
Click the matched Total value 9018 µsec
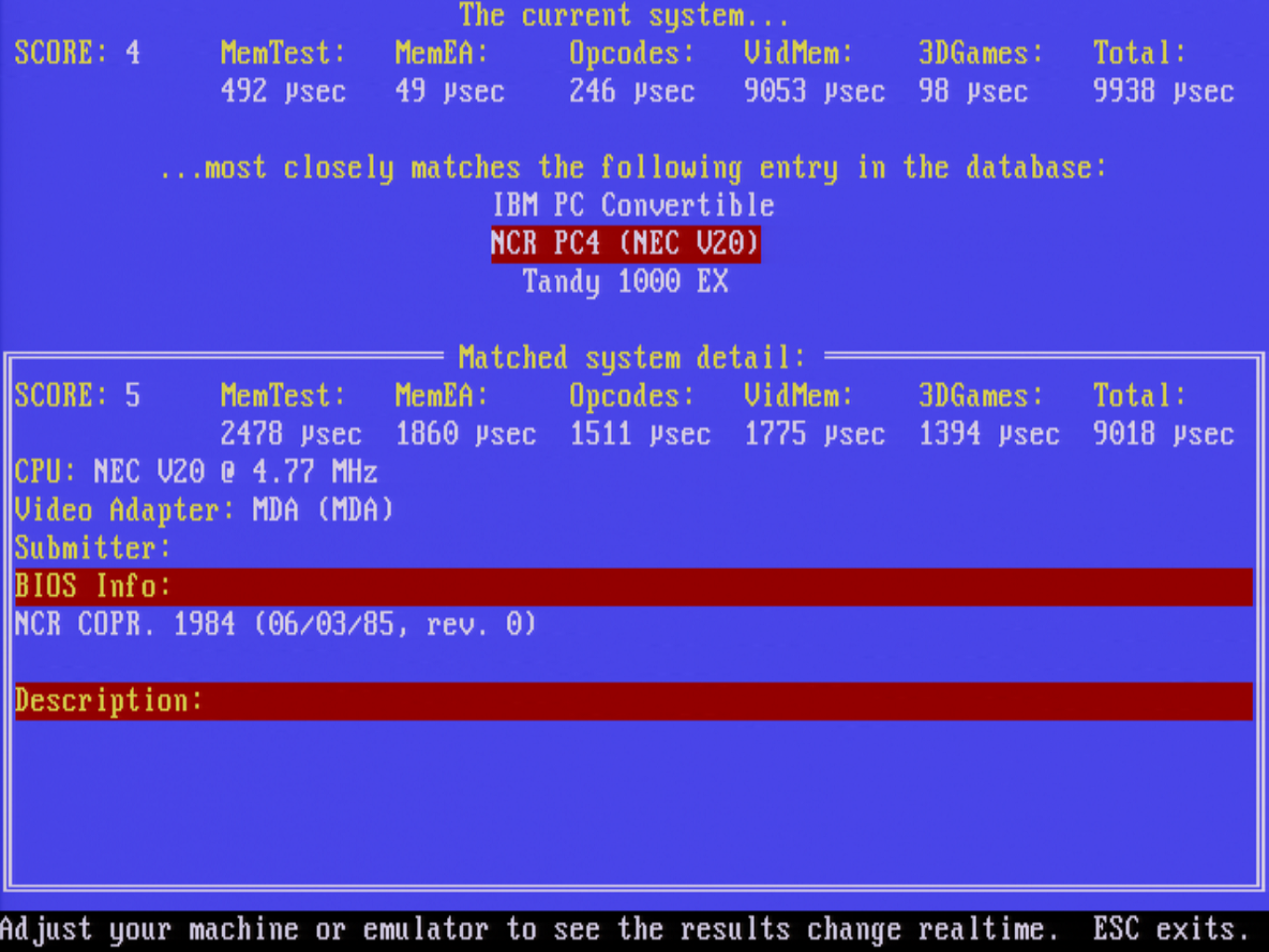tap(1163, 434)
